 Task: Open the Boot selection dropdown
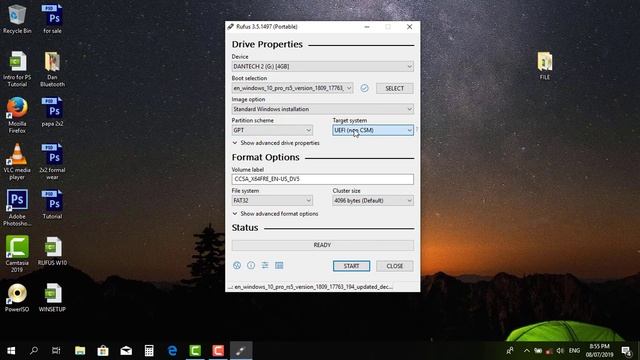[x=292, y=88]
